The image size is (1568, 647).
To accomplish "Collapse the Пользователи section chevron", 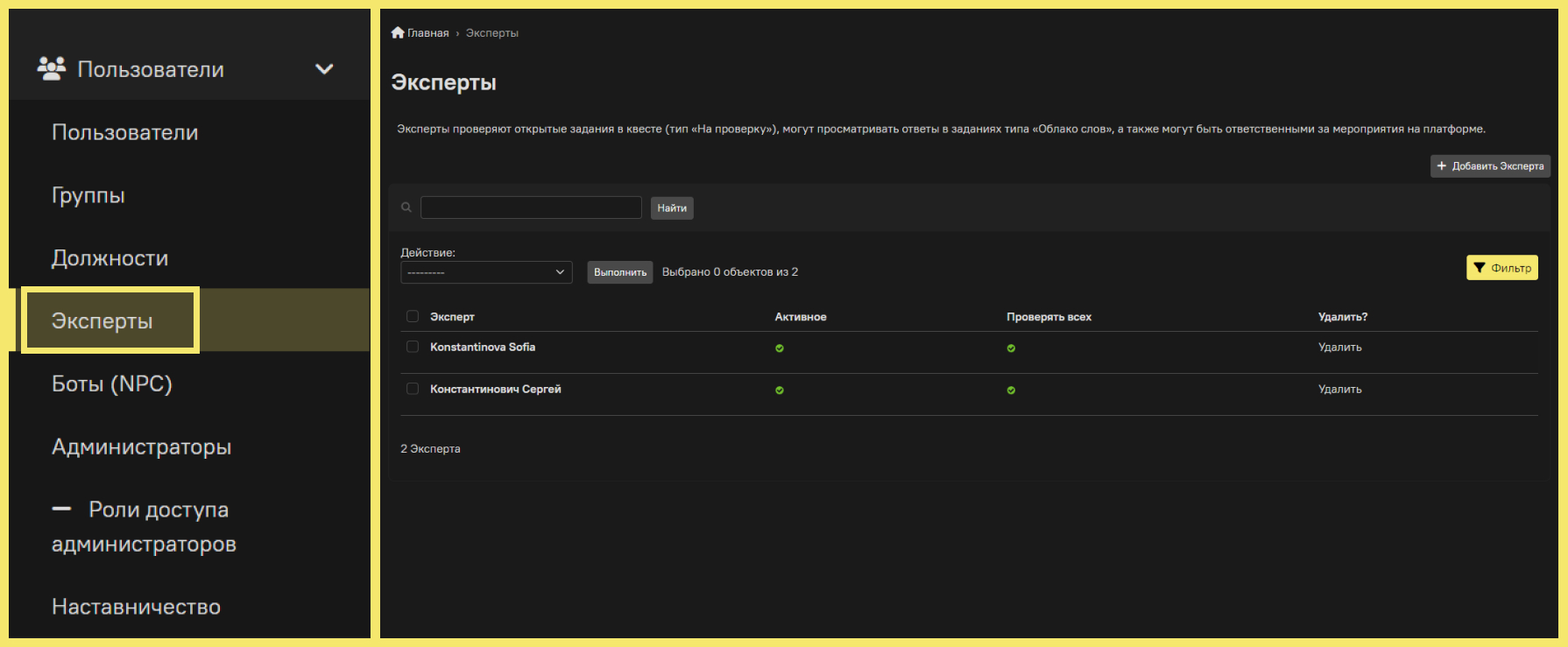I will point(324,69).
